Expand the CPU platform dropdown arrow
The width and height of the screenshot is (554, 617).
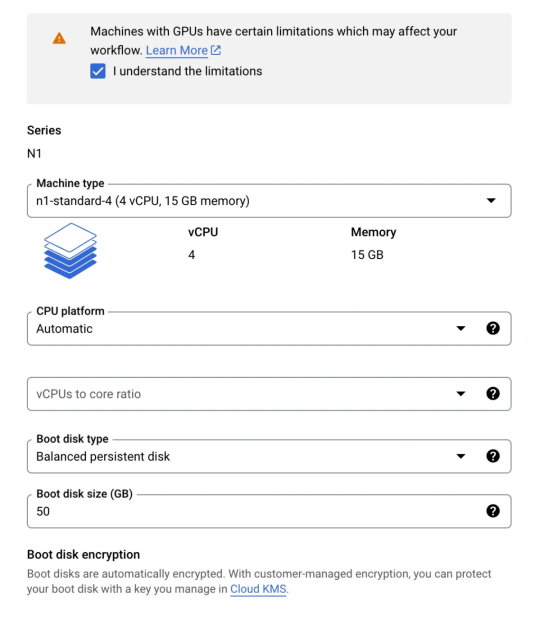click(461, 328)
